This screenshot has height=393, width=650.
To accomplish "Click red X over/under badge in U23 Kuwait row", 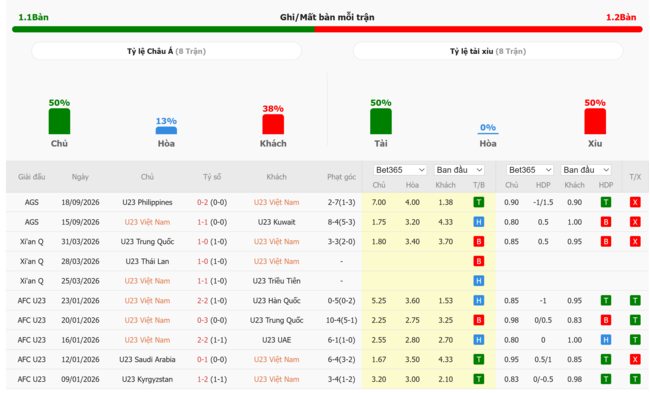I will pos(635,222).
